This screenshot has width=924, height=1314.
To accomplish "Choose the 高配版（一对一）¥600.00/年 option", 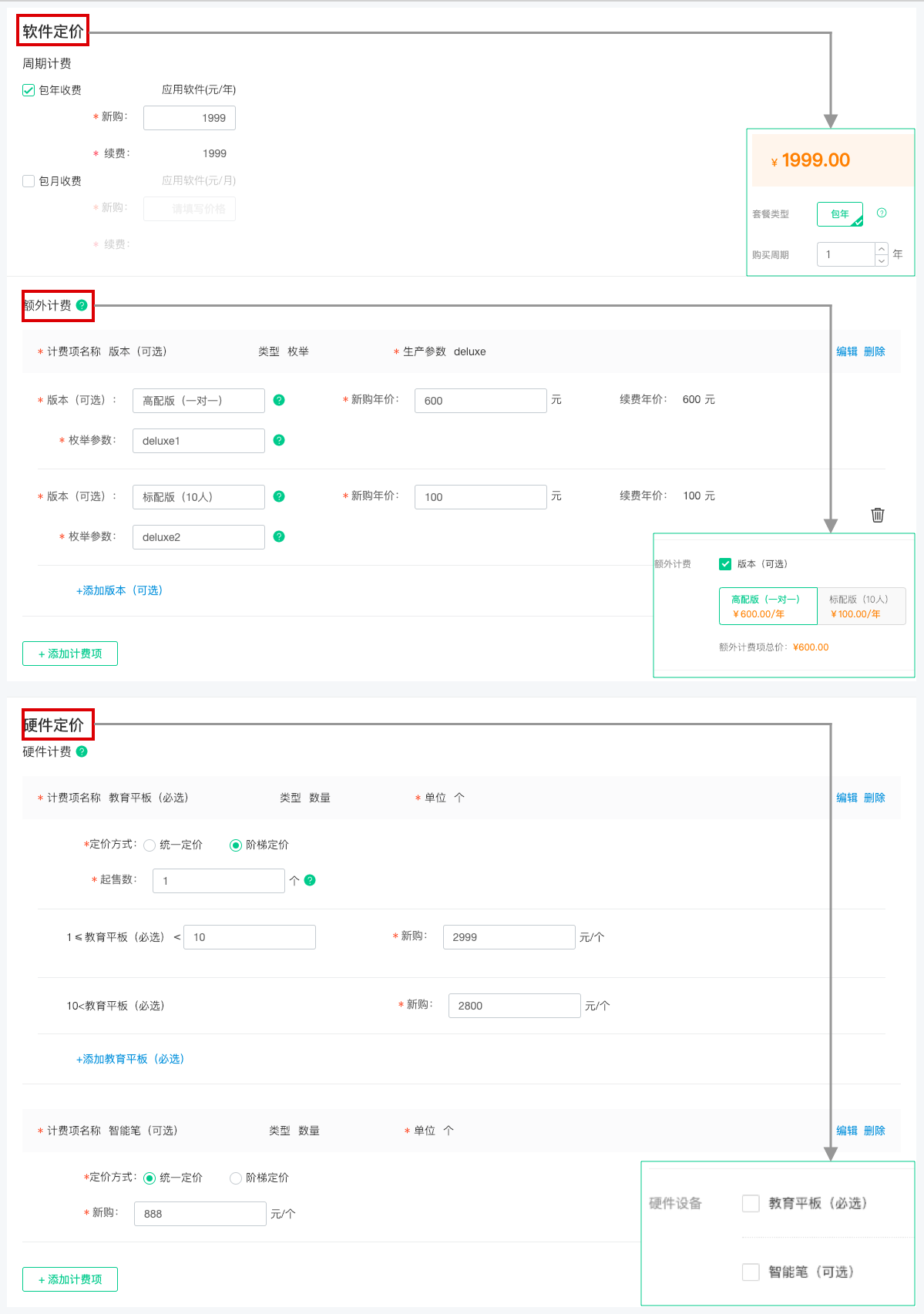I will pos(768,607).
